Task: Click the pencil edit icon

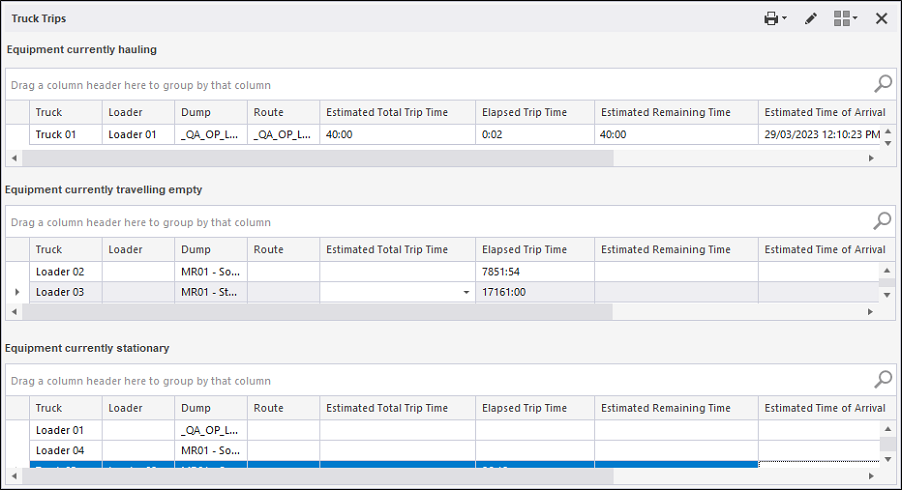Action: click(x=811, y=18)
